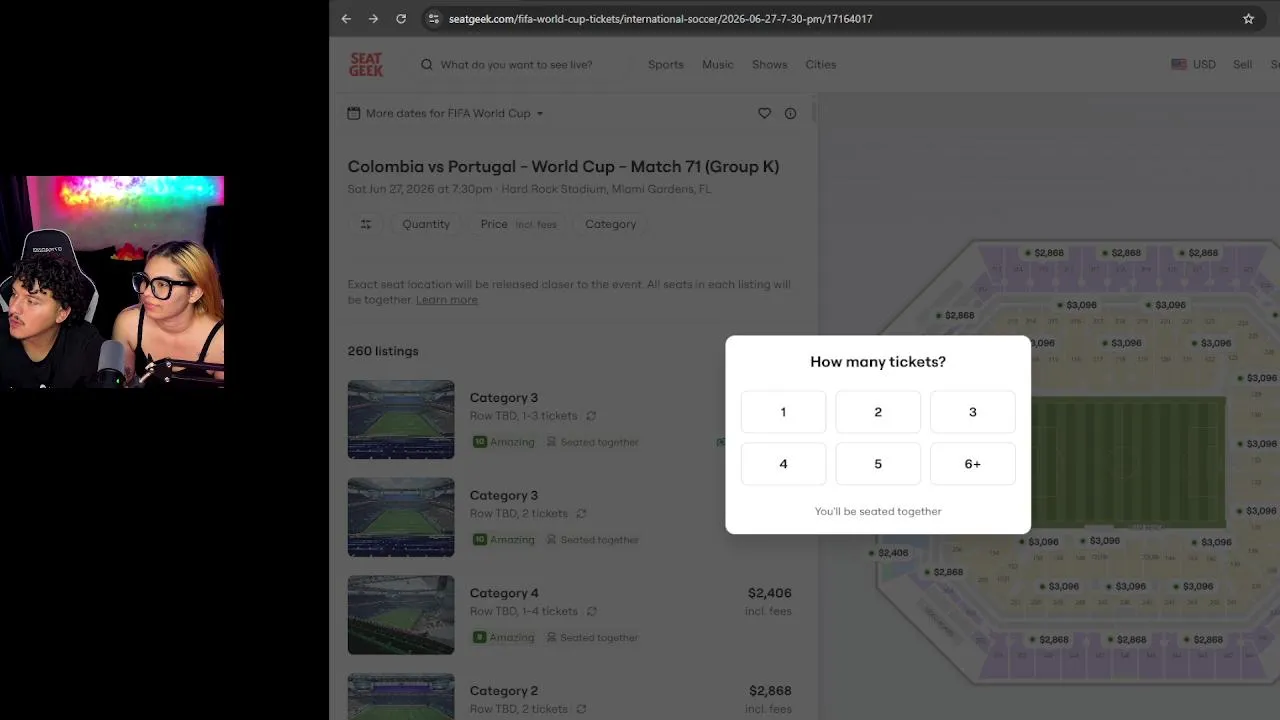Click refresh icon on Category 4 listing
Image resolution: width=1280 pixels, height=720 pixels.
coord(591,611)
